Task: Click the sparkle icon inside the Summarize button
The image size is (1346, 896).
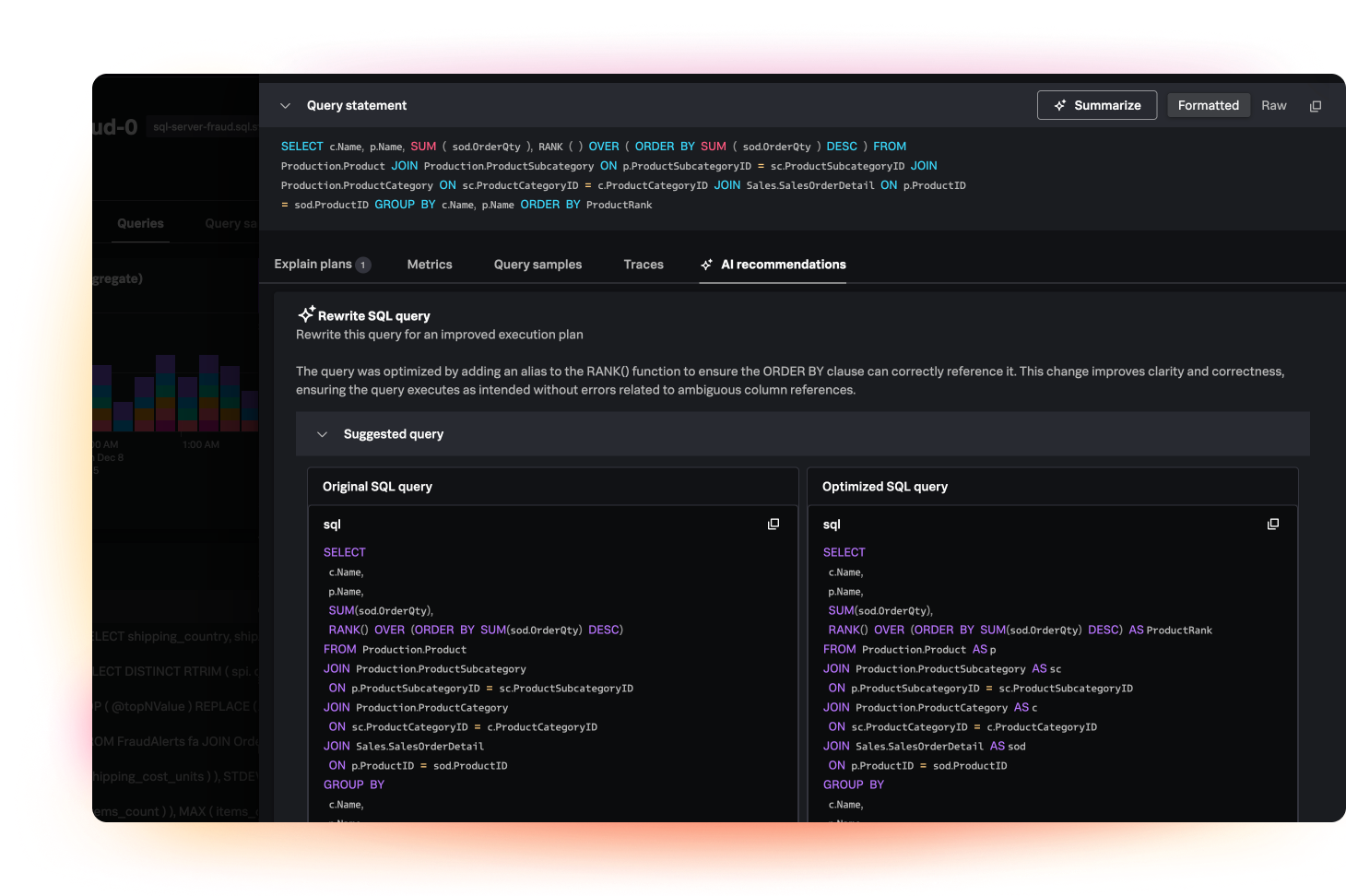Action: tap(1060, 105)
